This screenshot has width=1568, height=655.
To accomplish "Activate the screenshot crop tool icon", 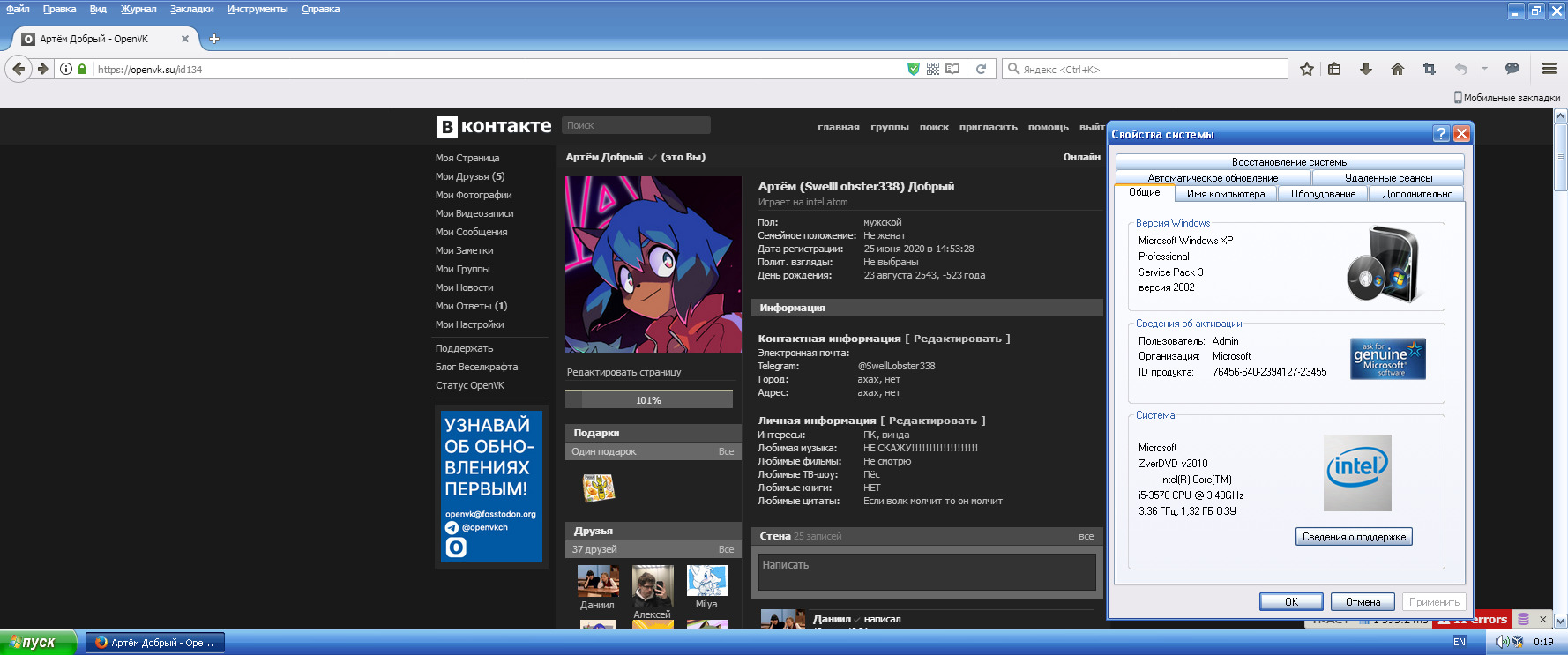I will pyautogui.click(x=1430, y=69).
